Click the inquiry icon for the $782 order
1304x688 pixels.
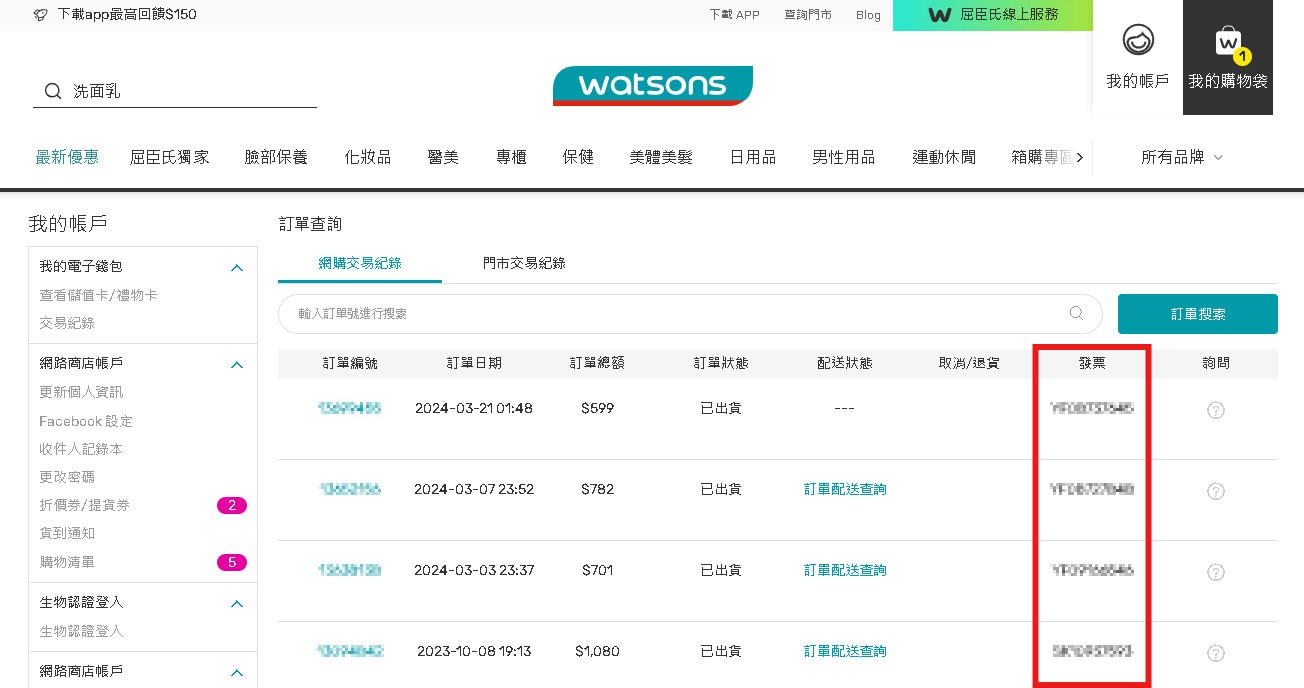coord(1215,491)
